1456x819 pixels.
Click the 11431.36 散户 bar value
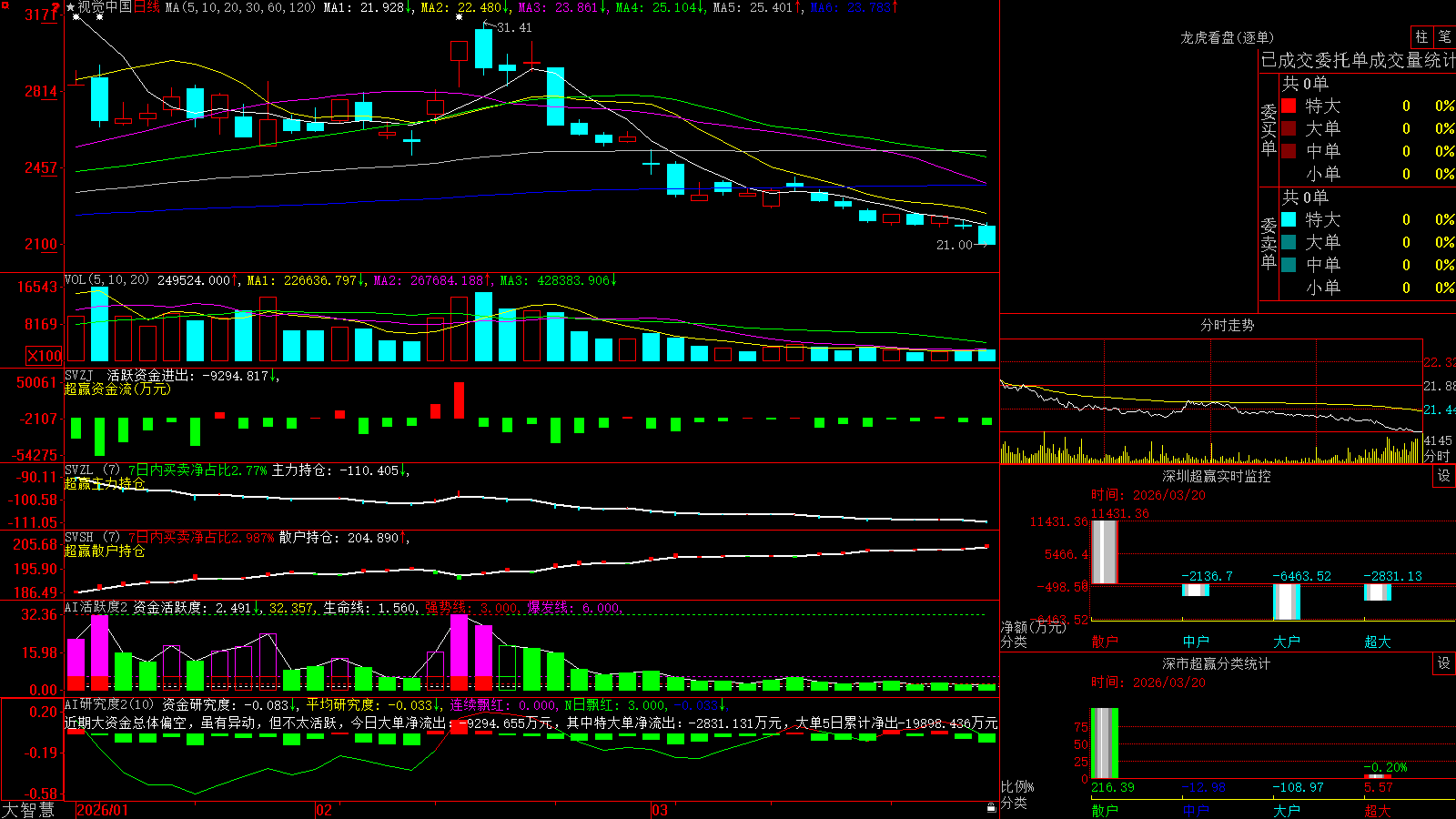click(1120, 514)
